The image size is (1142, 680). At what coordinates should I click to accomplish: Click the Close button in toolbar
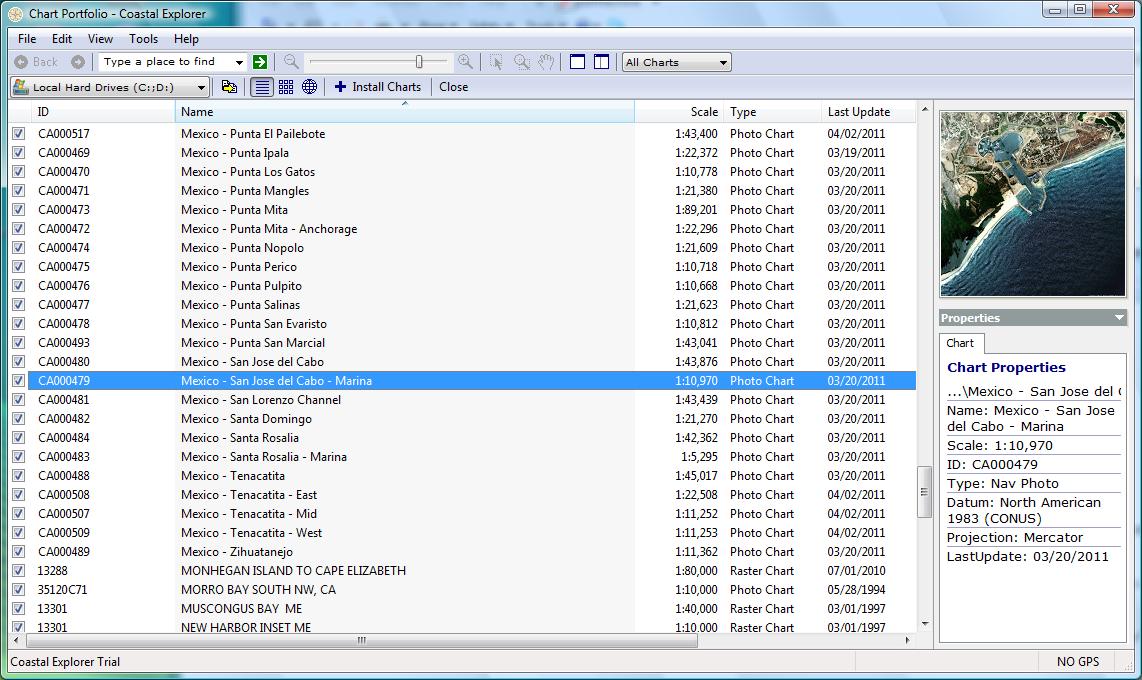[453, 87]
